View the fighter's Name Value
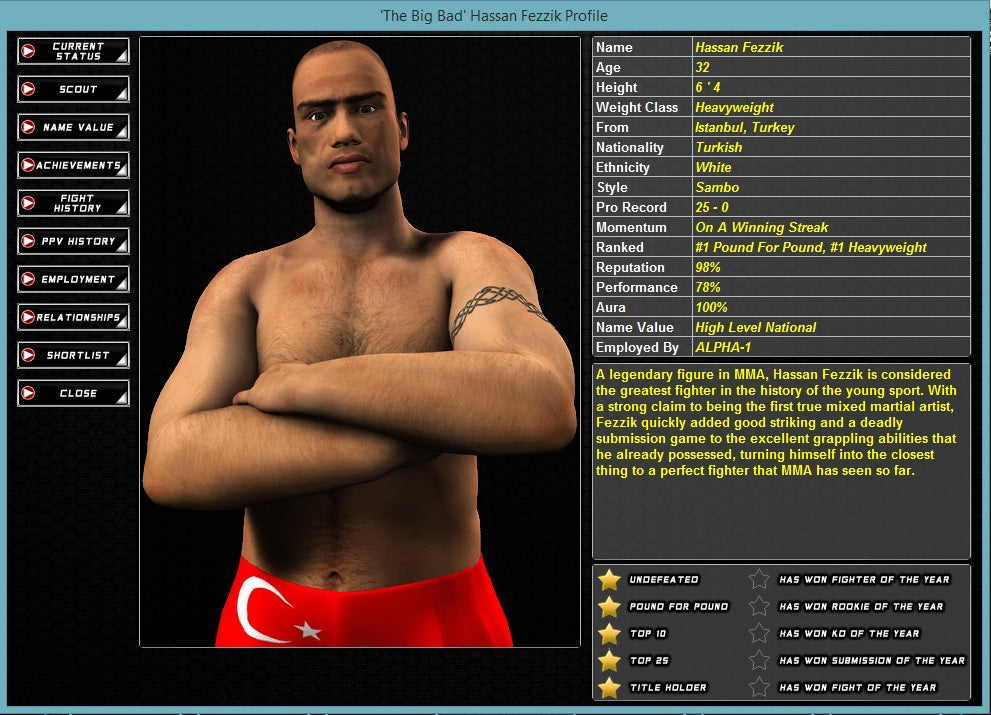Screen dimensions: 991x715 [72, 127]
